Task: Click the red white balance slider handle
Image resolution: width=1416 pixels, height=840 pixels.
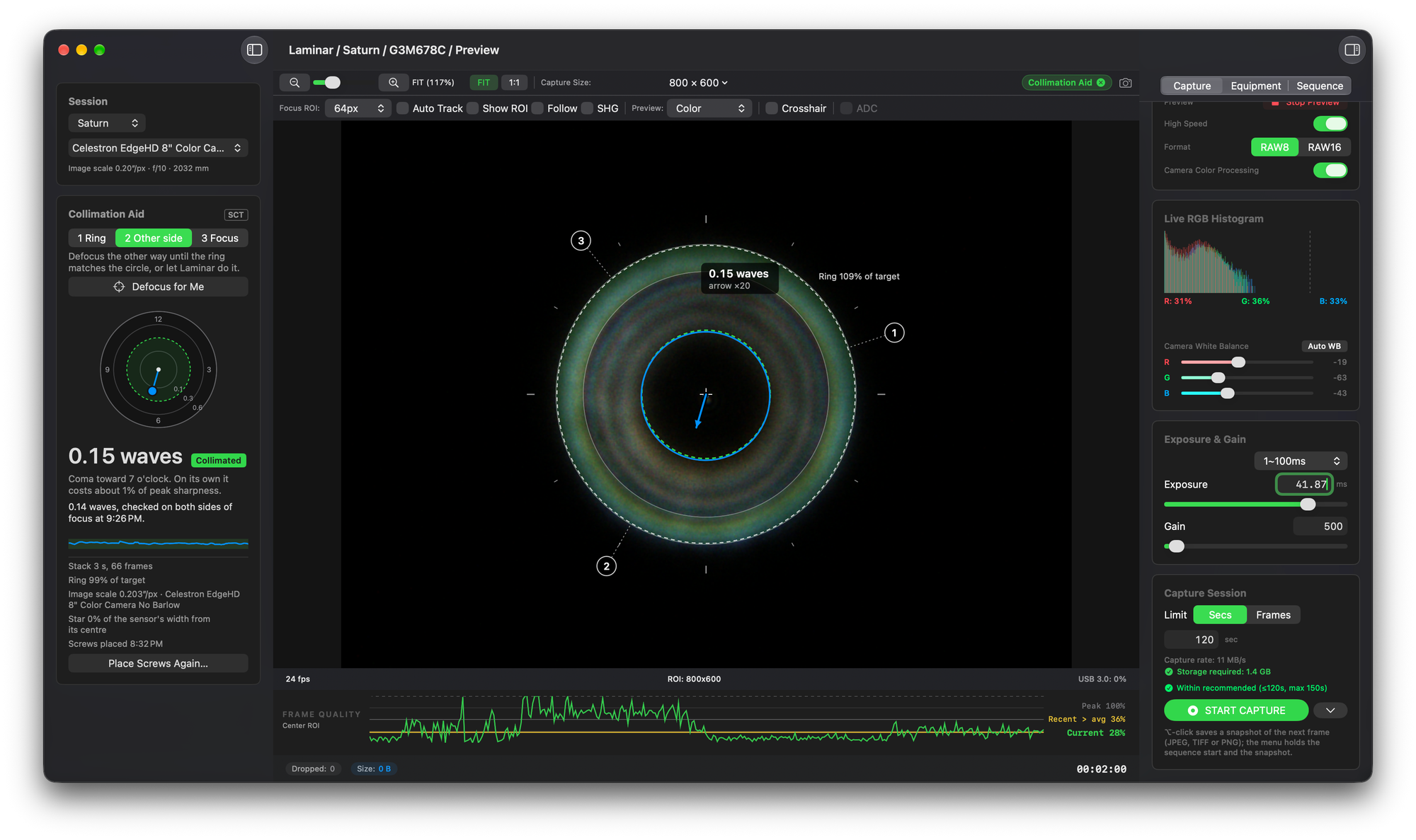Action: [x=1238, y=362]
